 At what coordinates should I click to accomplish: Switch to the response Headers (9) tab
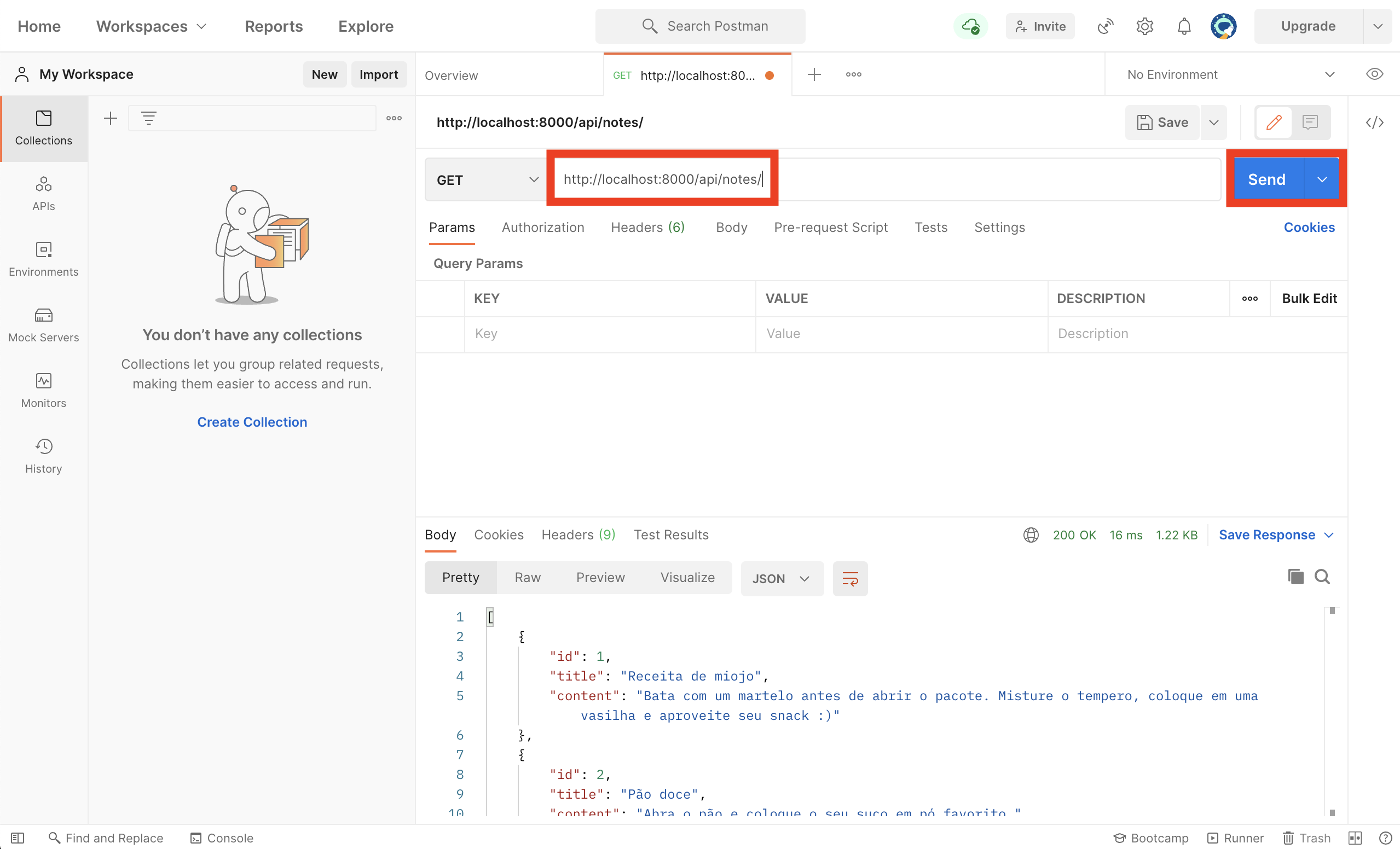tap(578, 534)
